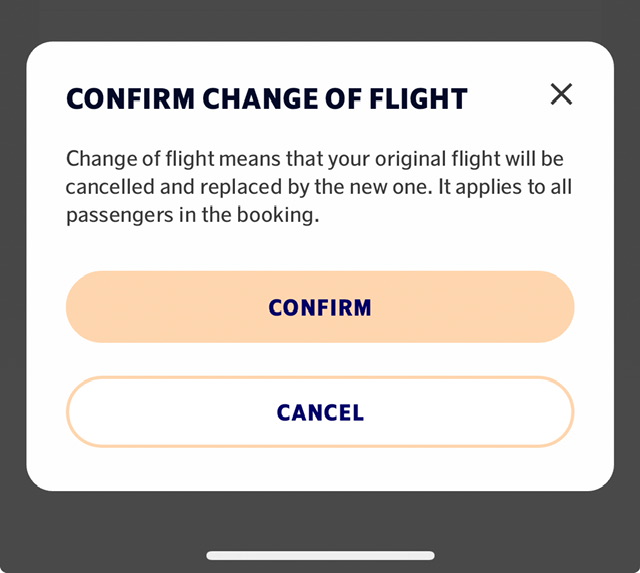Tap the outlined Cancel button
Image resolution: width=640 pixels, height=573 pixels.
[320, 412]
